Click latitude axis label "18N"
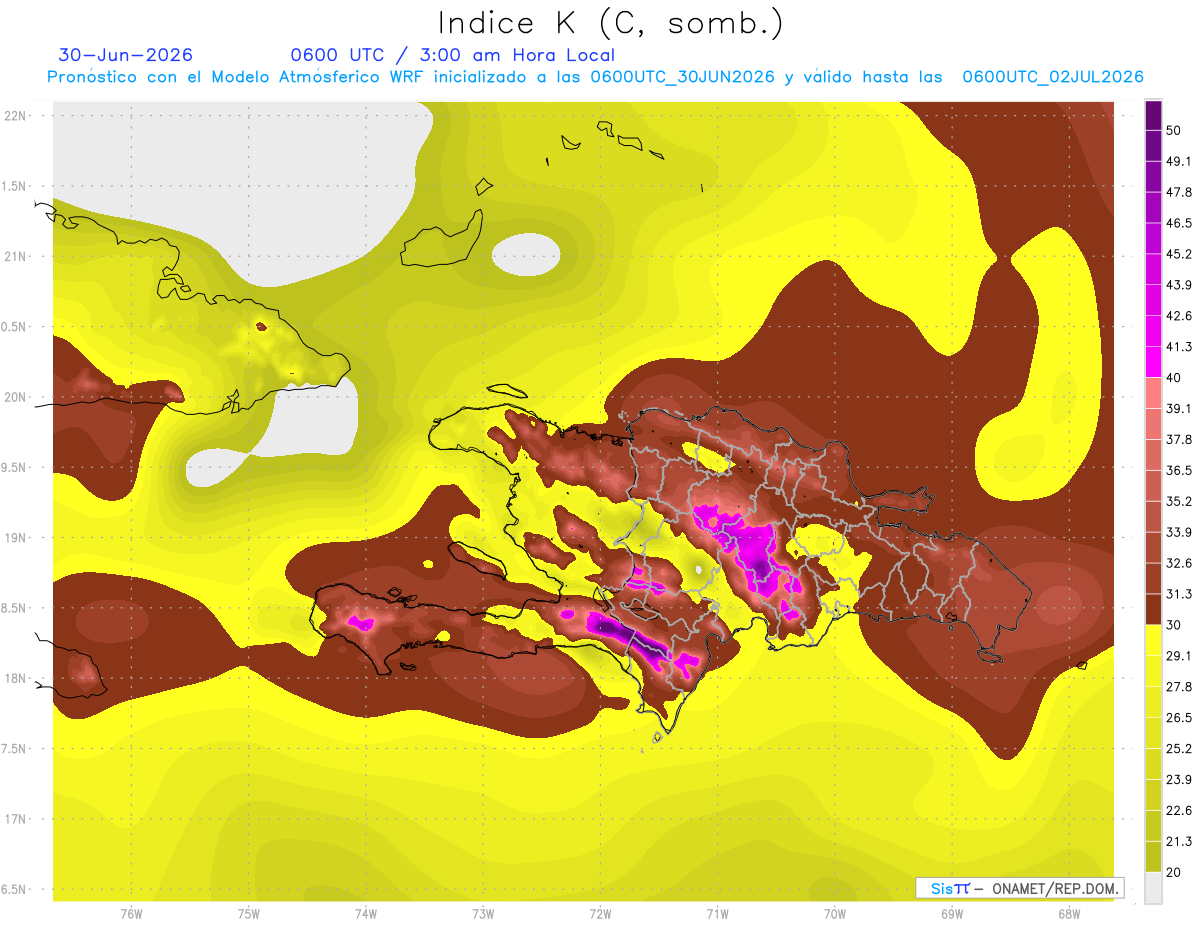This screenshot has height=927, width=1200. [16, 678]
